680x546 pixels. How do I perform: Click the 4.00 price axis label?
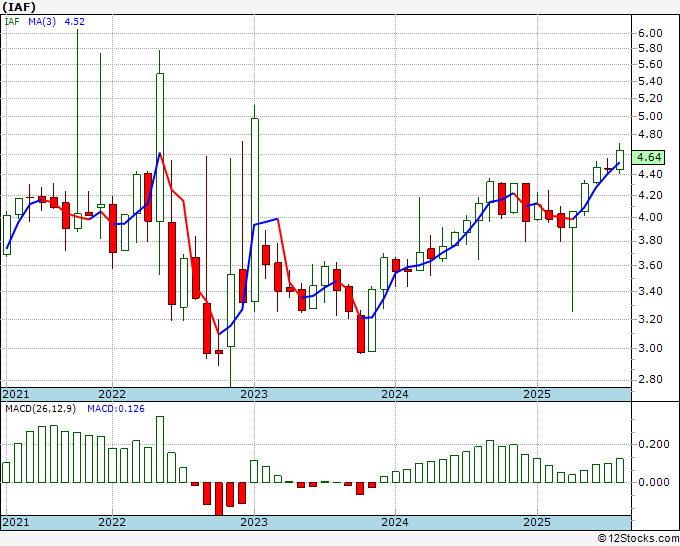[650, 217]
